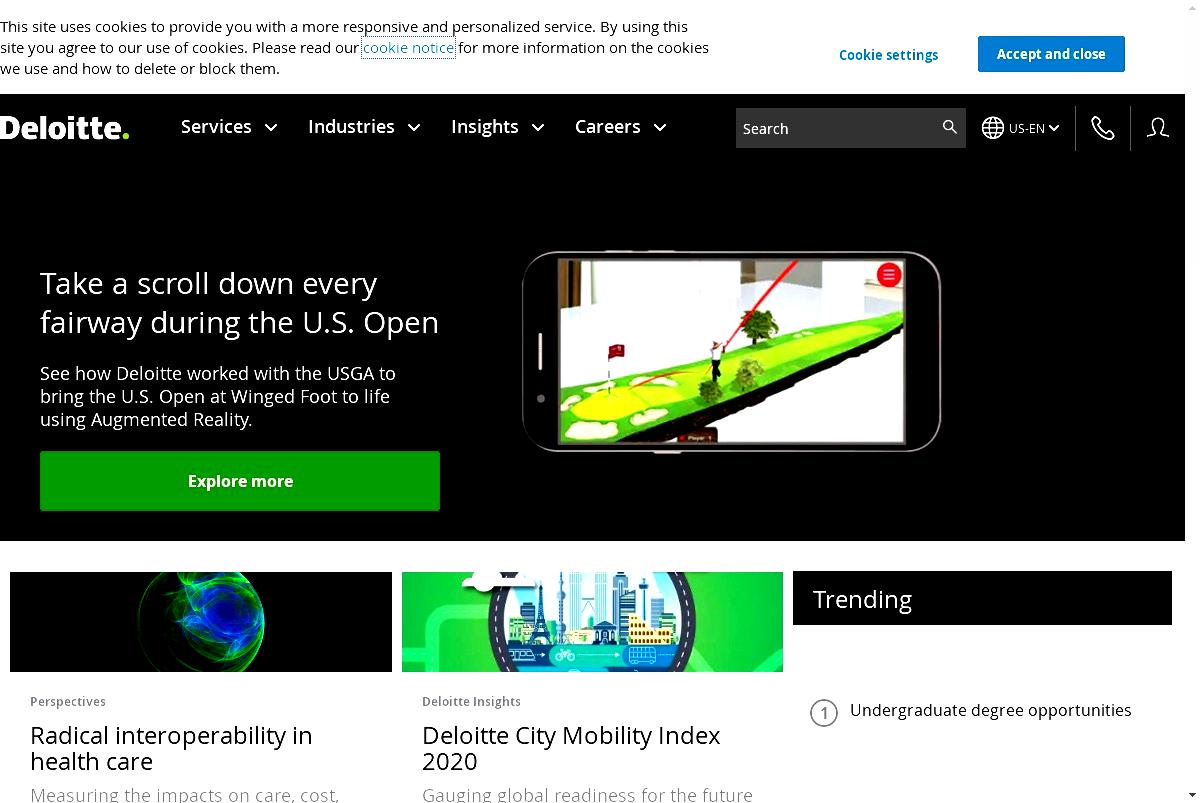
Task: Open the user profile icon
Action: coord(1158,128)
